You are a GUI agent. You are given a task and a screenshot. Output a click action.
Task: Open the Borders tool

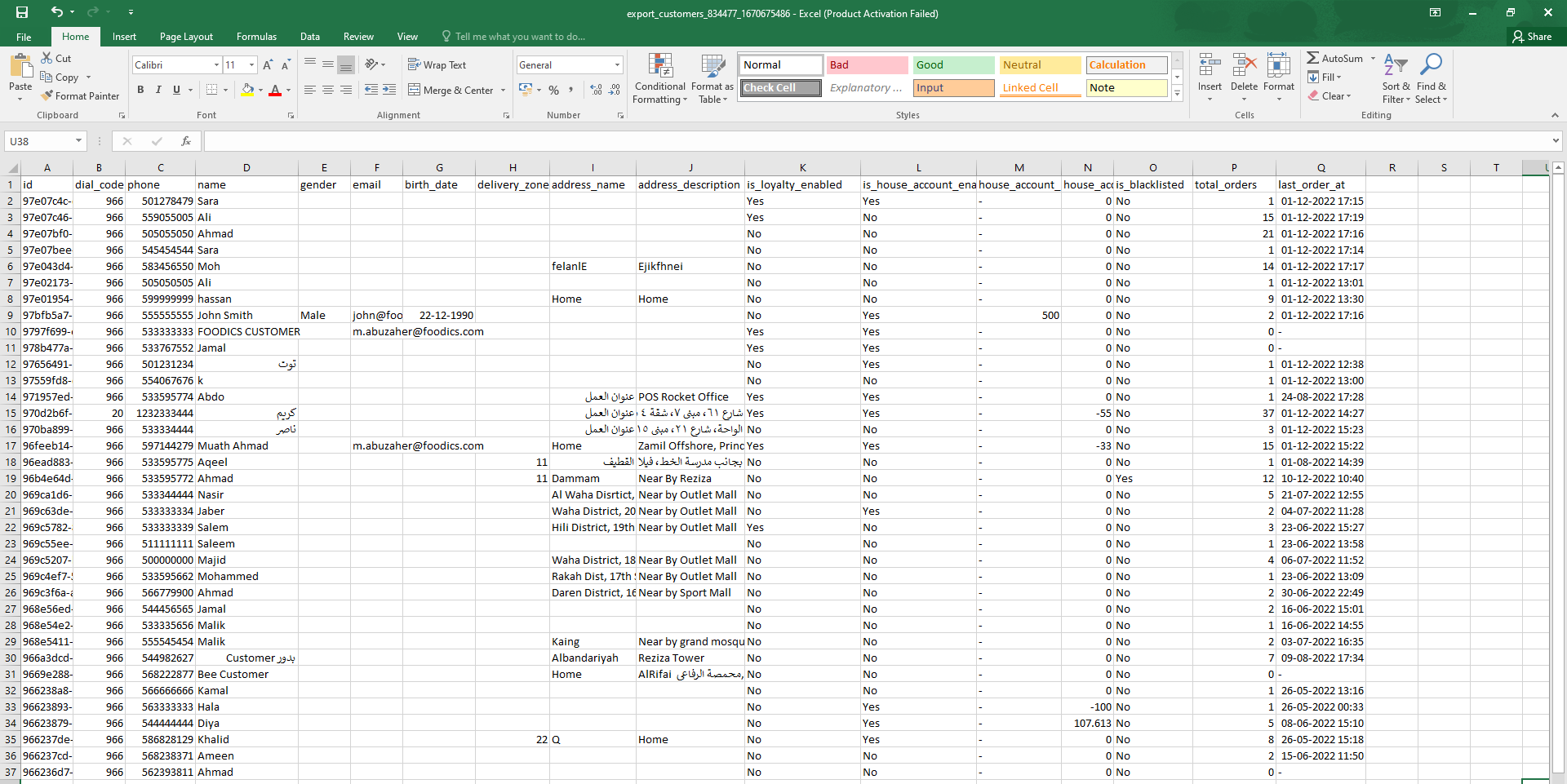[x=212, y=90]
